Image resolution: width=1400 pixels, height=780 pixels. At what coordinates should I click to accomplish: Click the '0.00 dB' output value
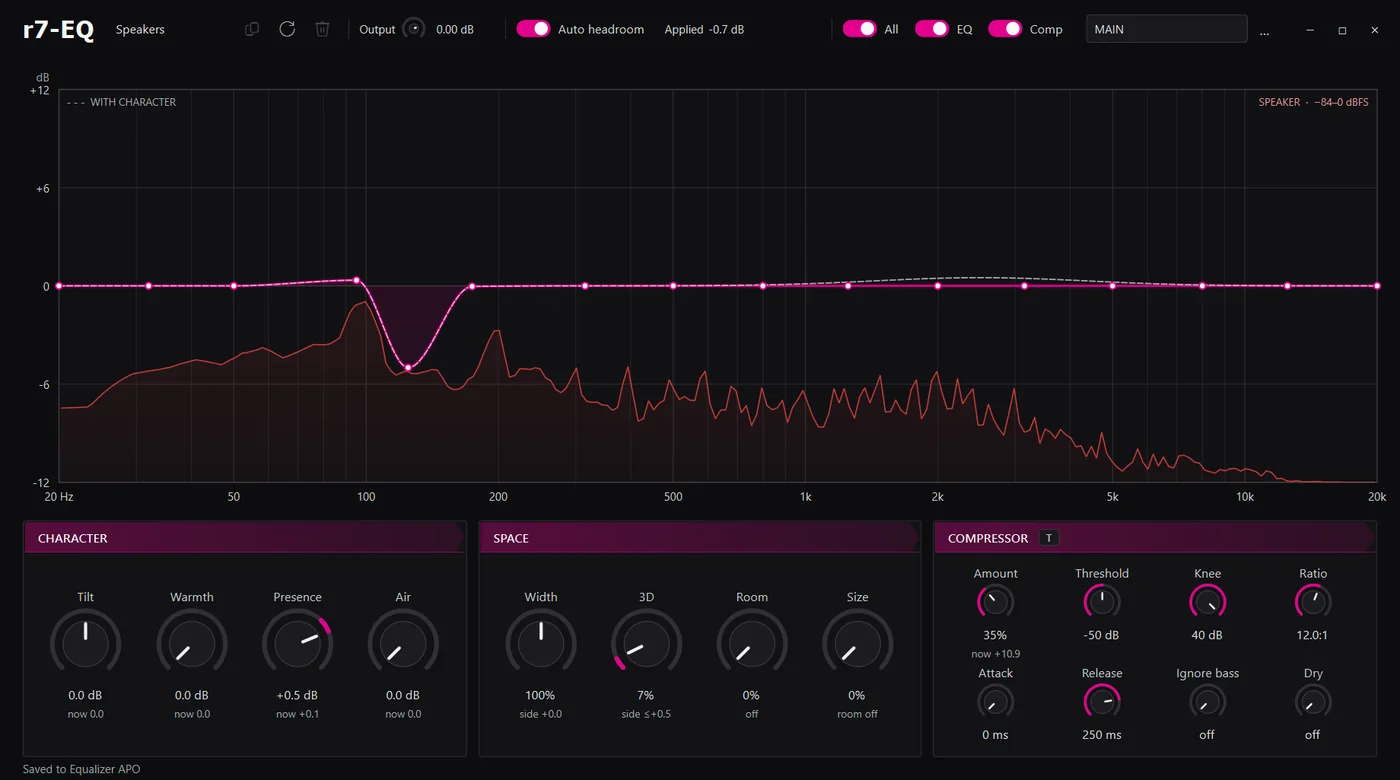click(x=455, y=29)
